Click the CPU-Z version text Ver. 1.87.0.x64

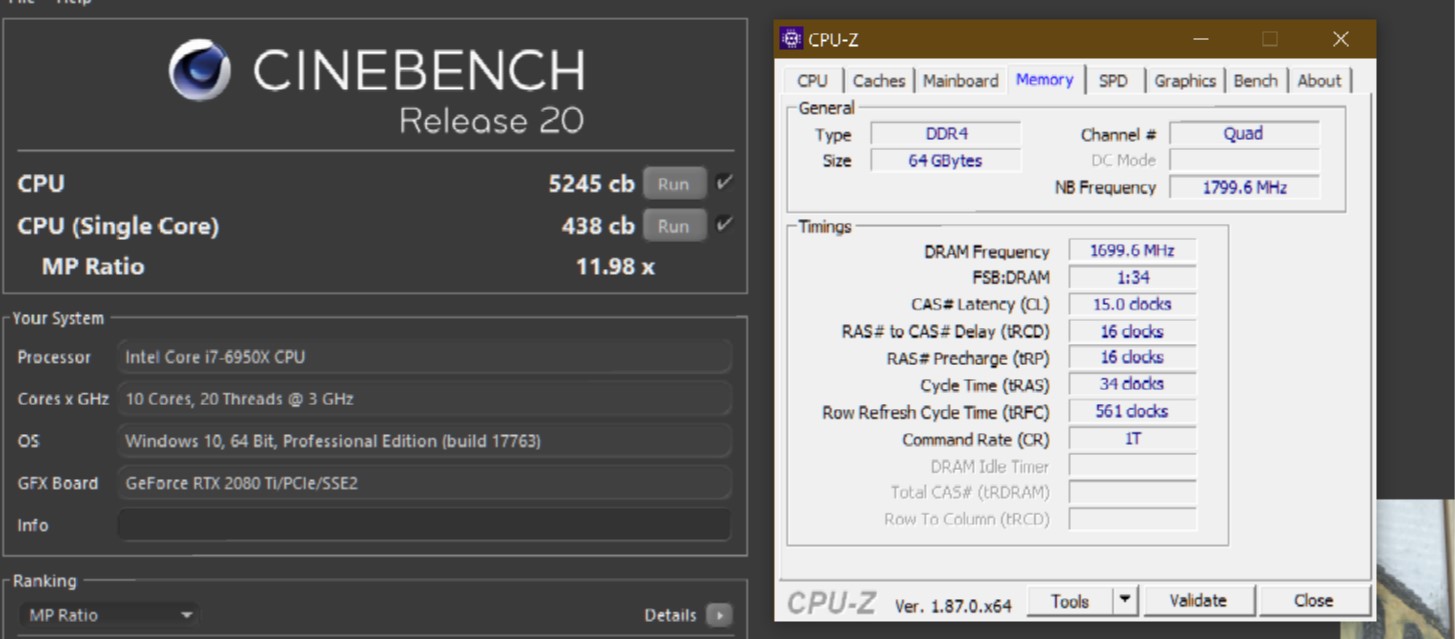pos(953,606)
